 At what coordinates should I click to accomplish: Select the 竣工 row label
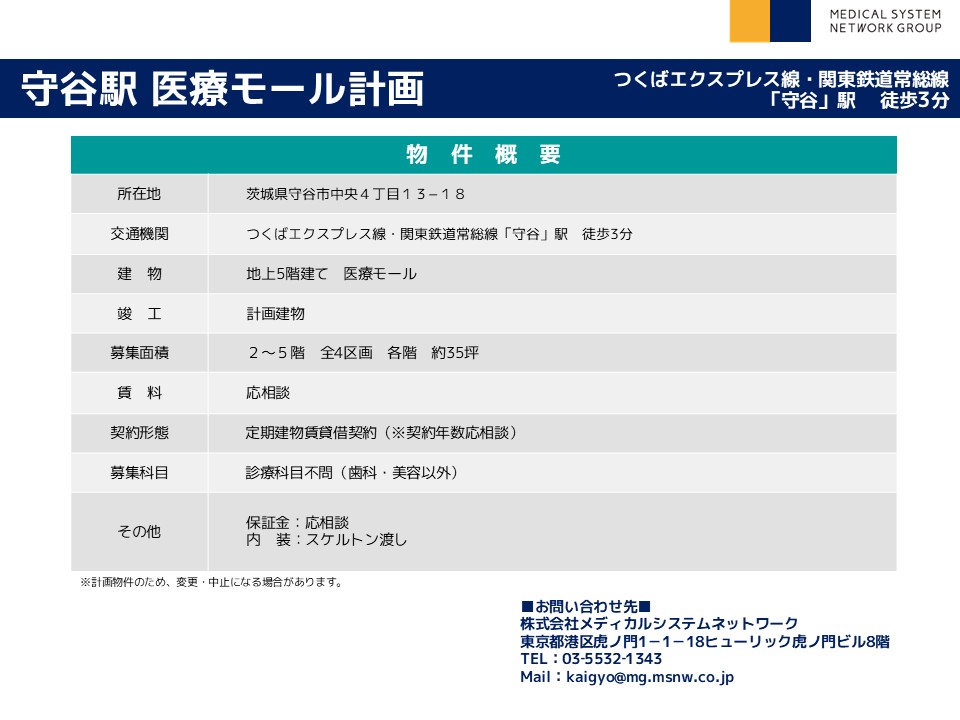tap(139, 314)
